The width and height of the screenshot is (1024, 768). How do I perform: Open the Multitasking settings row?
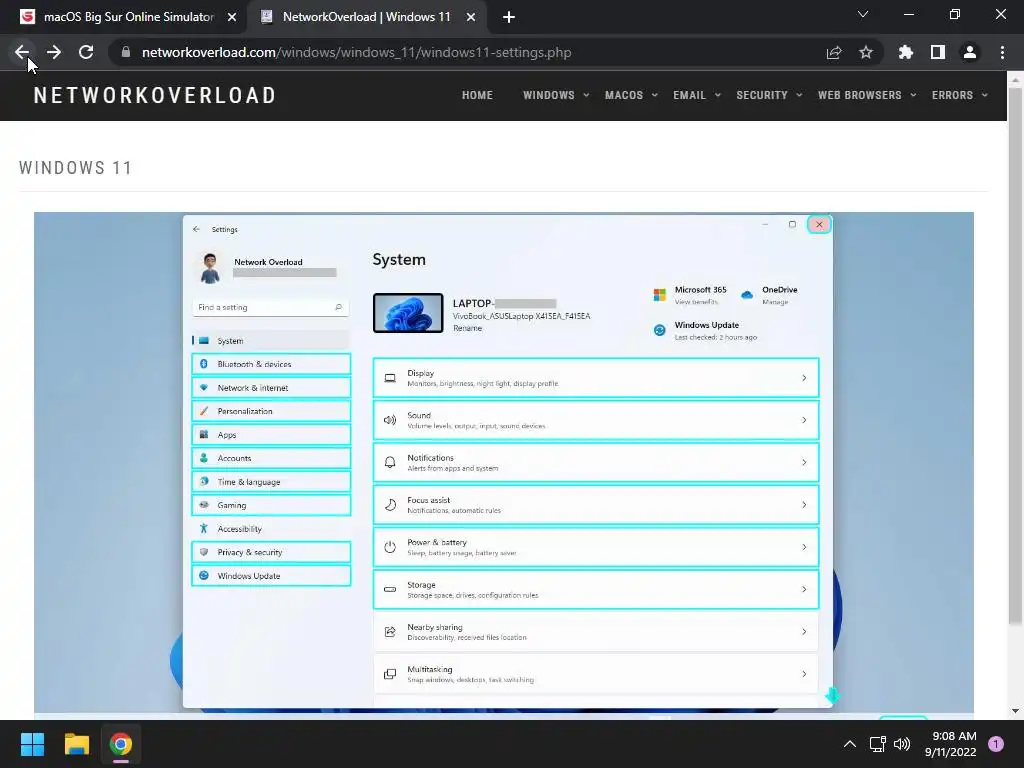point(596,674)
